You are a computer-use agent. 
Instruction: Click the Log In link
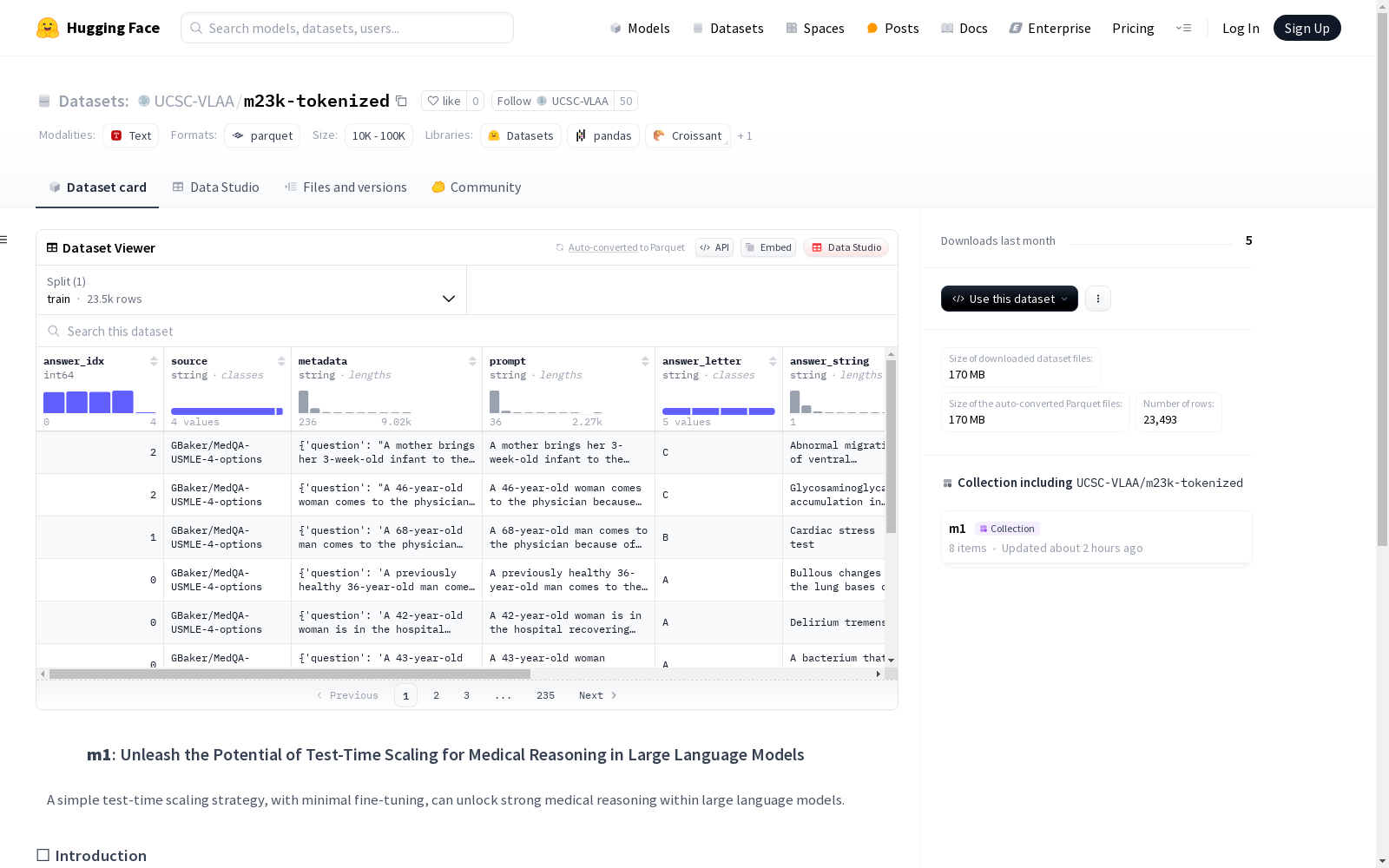pyautogui.click(x=1241, y=28)
